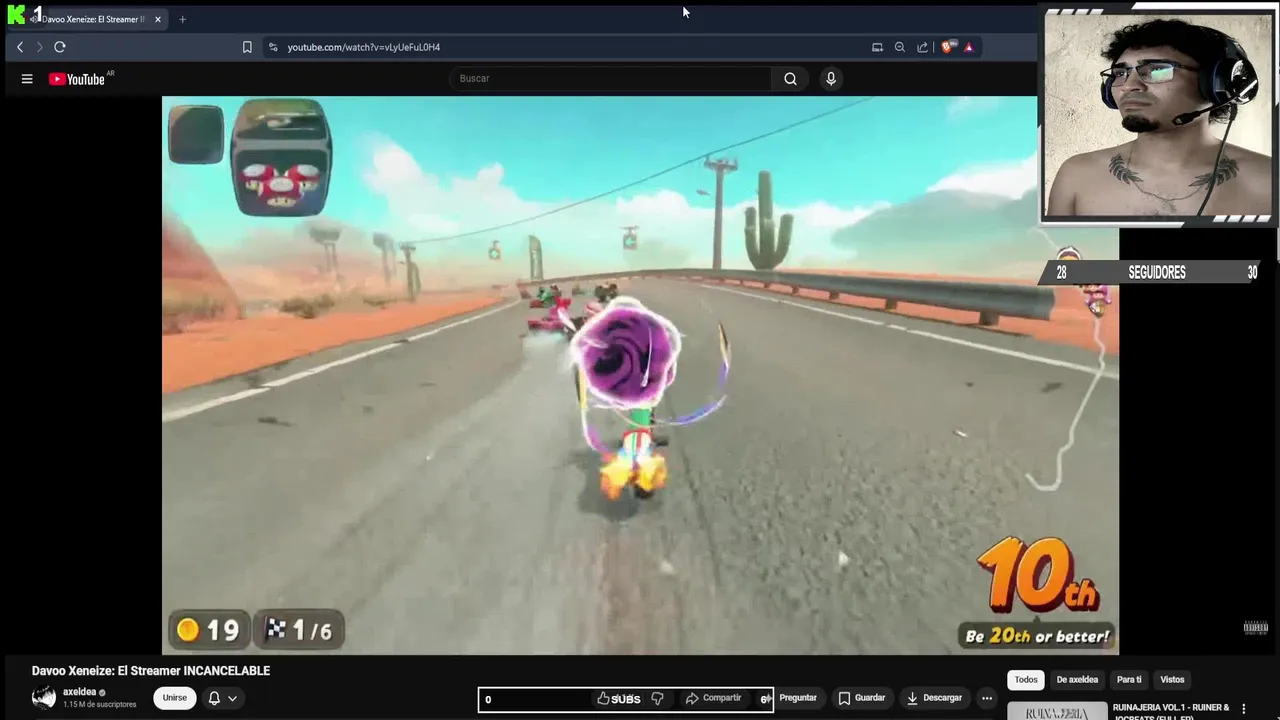
Task: Select the Para ti filter chip
Action: point(1129,680)
